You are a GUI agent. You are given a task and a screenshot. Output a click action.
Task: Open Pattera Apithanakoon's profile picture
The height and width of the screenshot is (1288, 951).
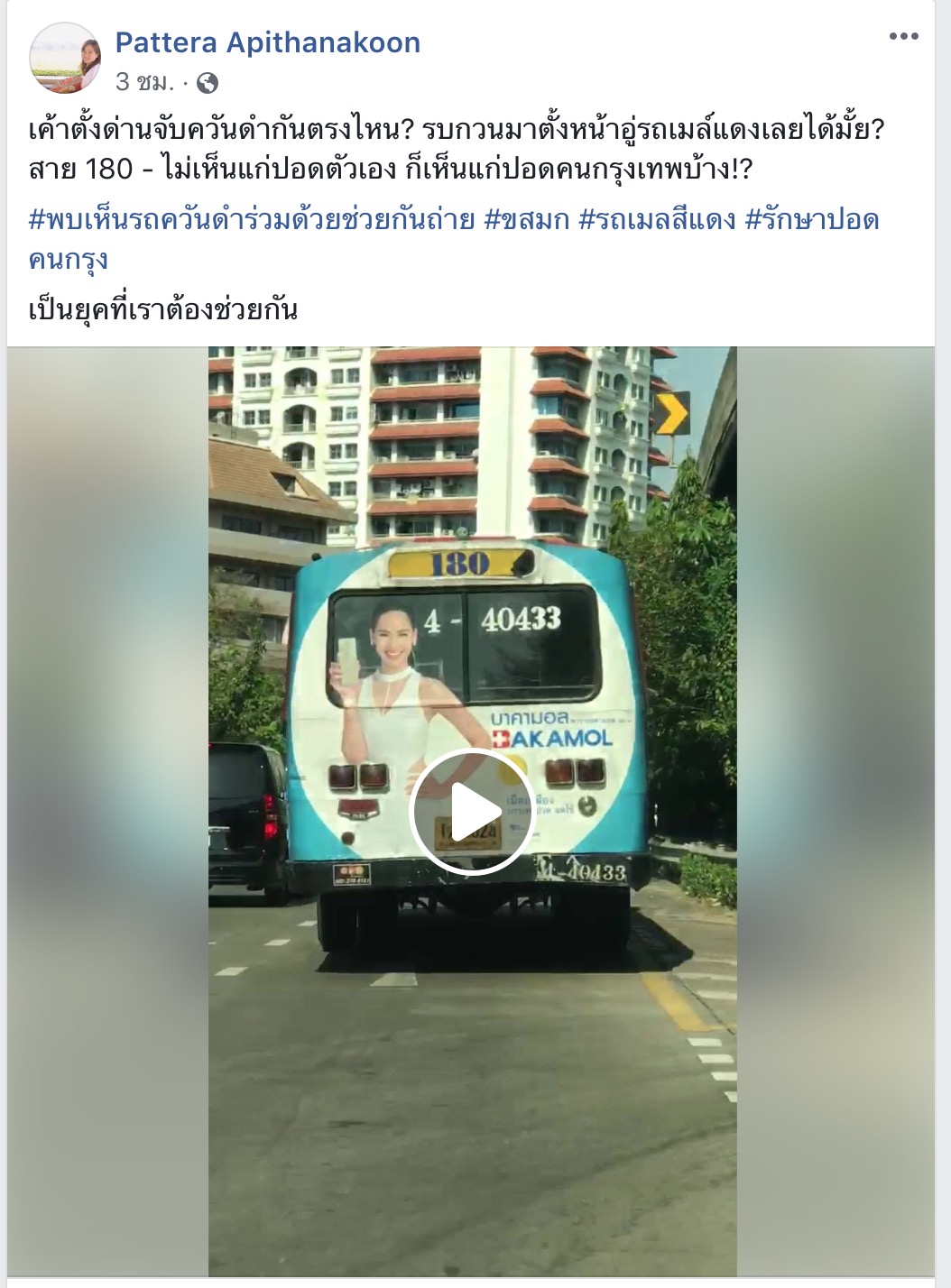(x=65, y=59)
